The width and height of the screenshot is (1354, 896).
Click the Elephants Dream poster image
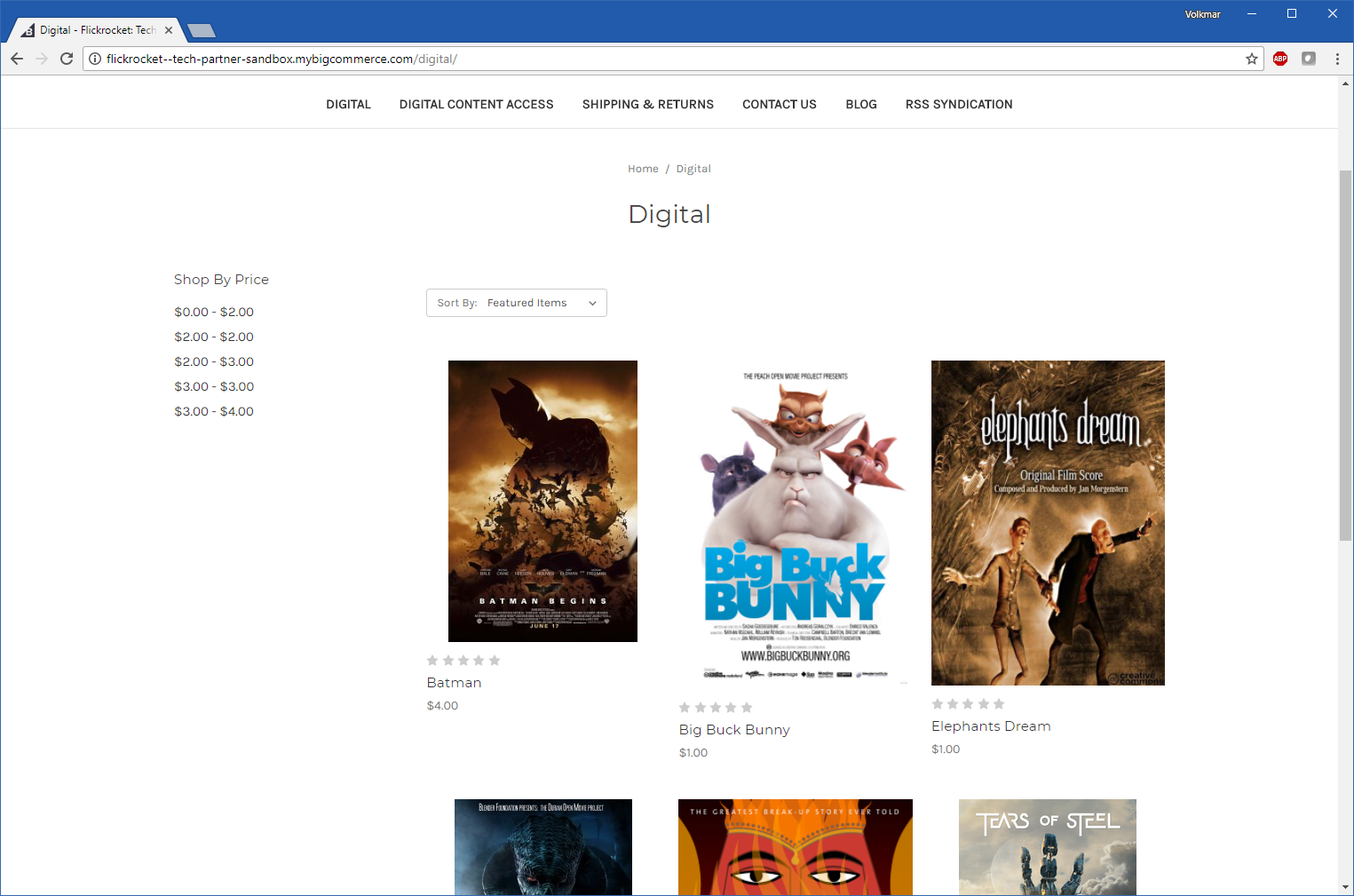(x=1048, y=522)
